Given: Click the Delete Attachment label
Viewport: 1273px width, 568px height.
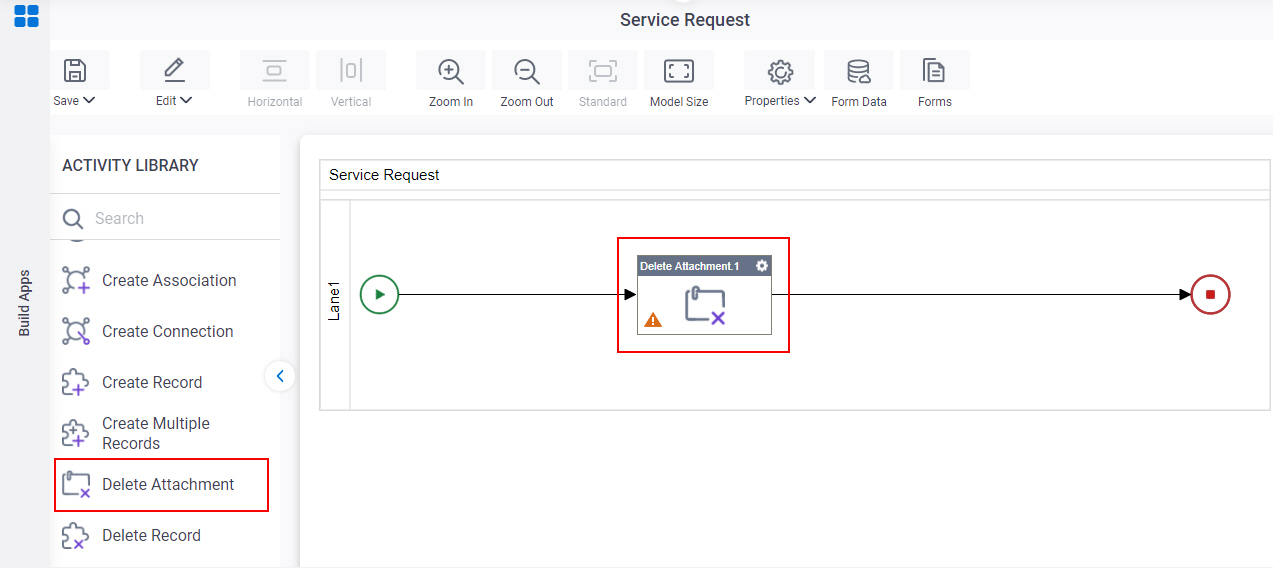Looking at the screenshot, I should (168, 484).
